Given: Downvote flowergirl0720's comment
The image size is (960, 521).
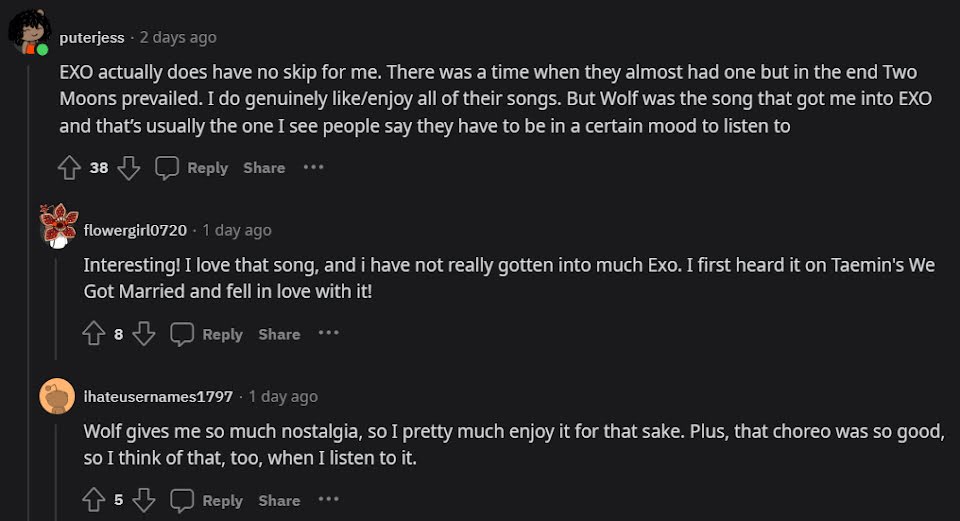Looking at the screenshot, I should (144, 334).
